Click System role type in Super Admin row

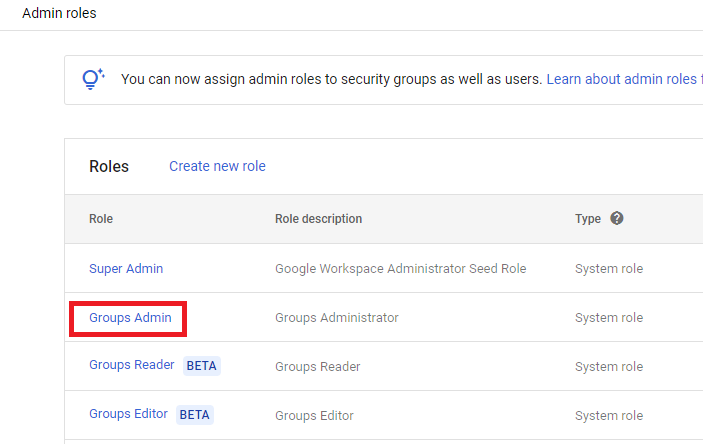[608, 269]
